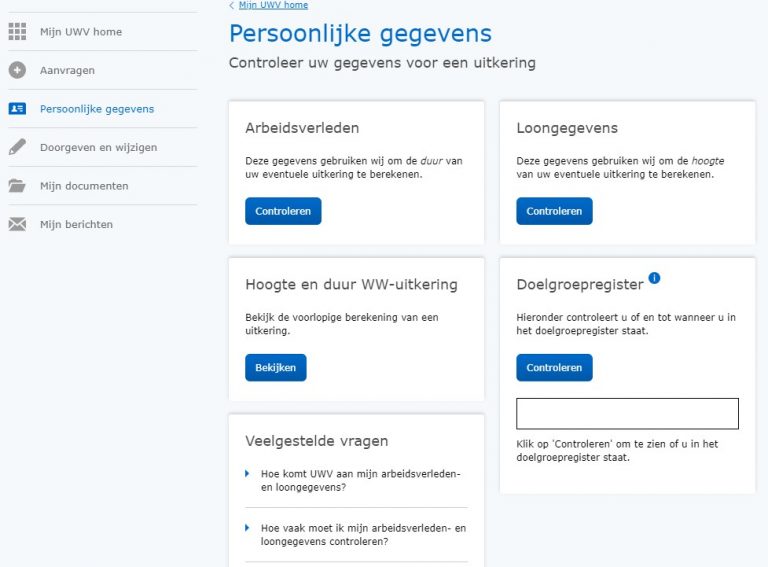Open Aanvragen in the sidebar menu
This screenshot has width=768, height=567.
coord(67,71)
